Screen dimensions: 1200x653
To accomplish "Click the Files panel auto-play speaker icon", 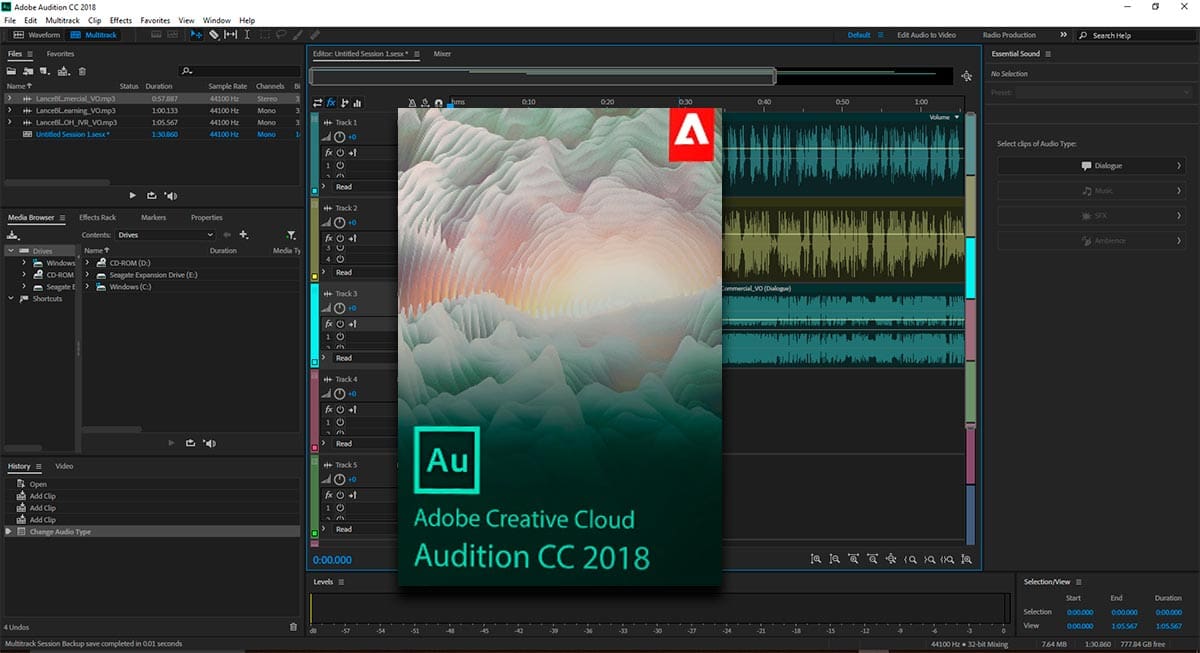I will (170, 196).
